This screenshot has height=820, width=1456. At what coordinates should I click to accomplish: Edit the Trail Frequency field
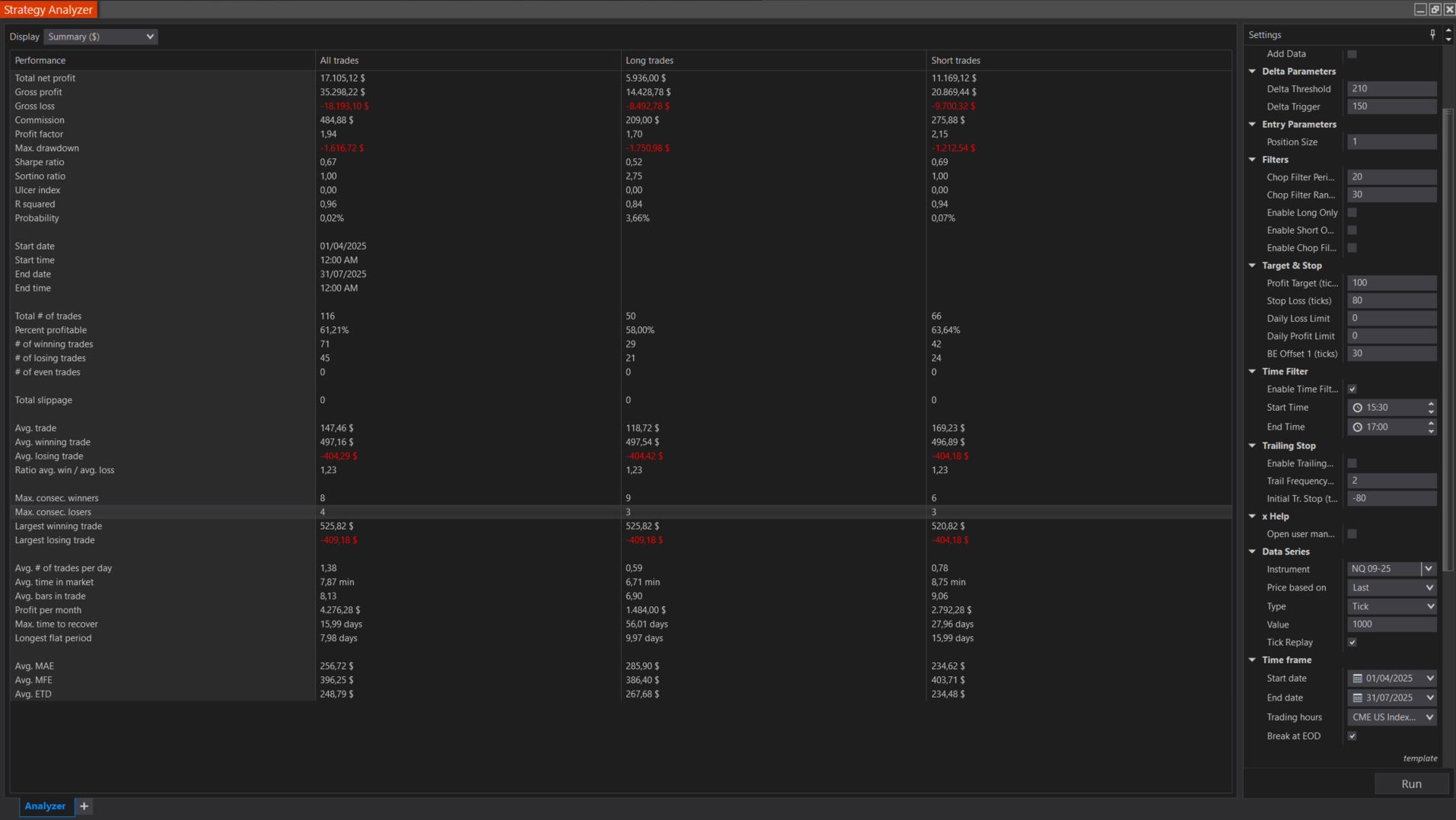coord(1391,481)
